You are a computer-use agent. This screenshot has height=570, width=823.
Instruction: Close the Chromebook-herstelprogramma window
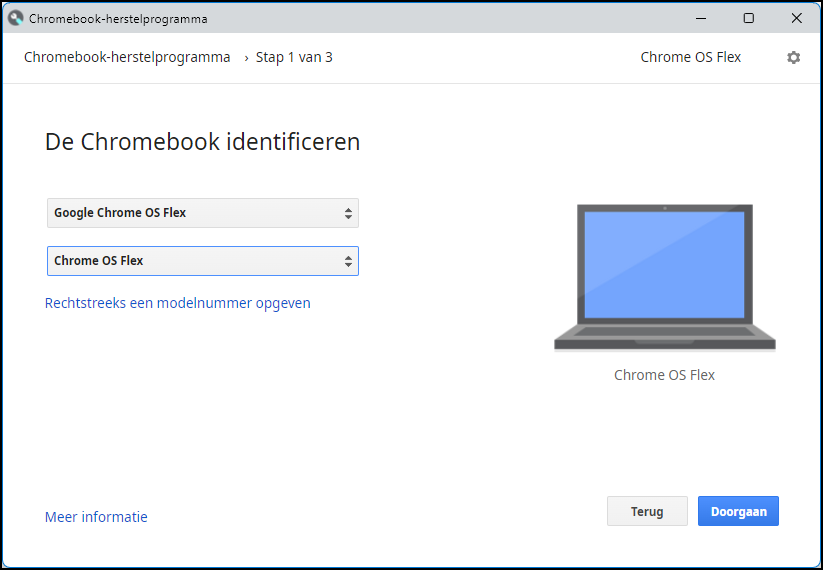pyautogui.click(x=796, y=18)
